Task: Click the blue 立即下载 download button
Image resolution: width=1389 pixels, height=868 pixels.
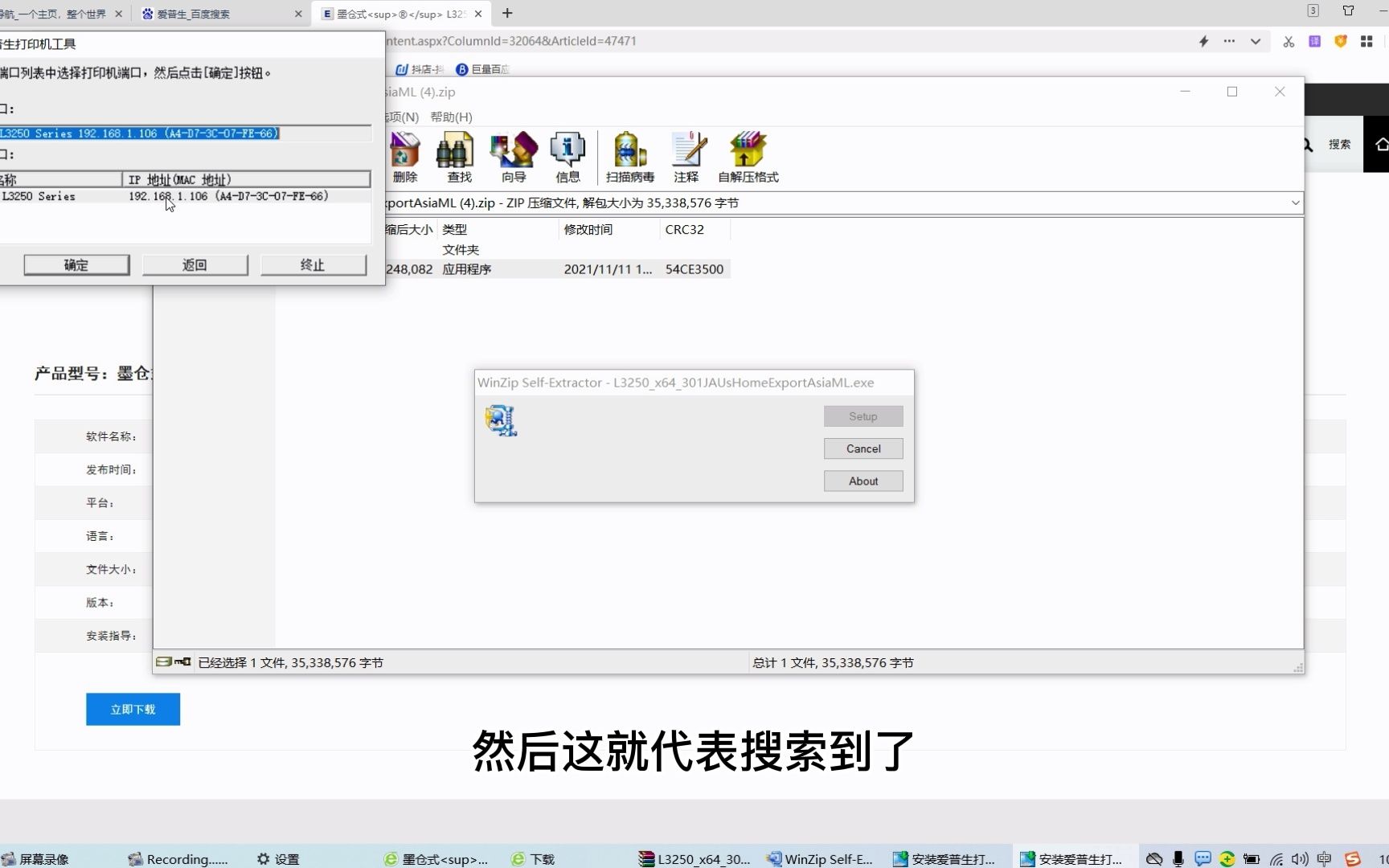Action: click(133, 709)
